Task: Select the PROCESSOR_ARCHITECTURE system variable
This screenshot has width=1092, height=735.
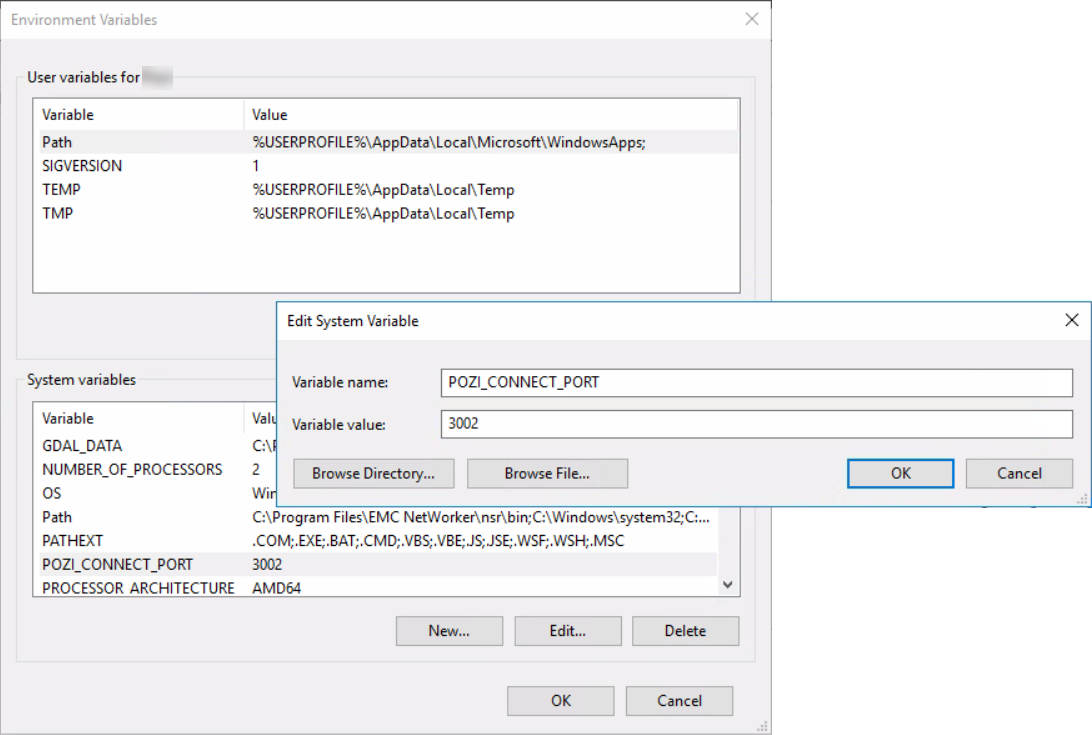Action: click(x=376, y=588)
